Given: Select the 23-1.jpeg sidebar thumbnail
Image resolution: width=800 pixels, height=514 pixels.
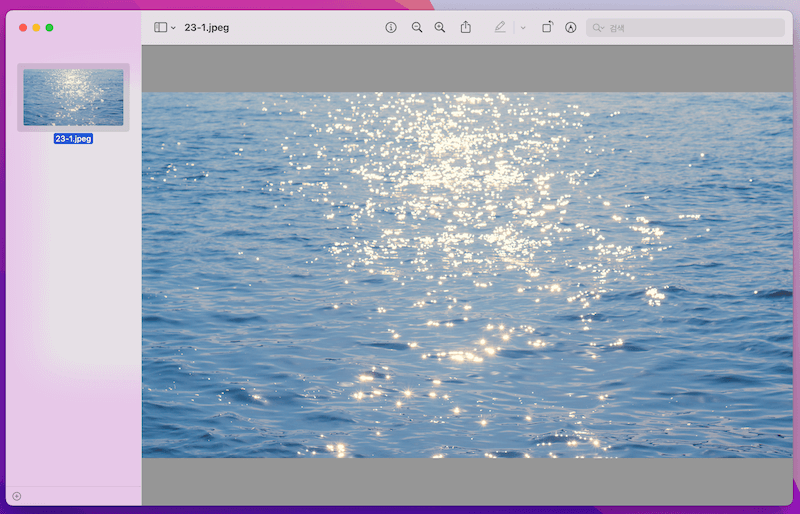Looking at the screenshot, I should pos(73,97).
